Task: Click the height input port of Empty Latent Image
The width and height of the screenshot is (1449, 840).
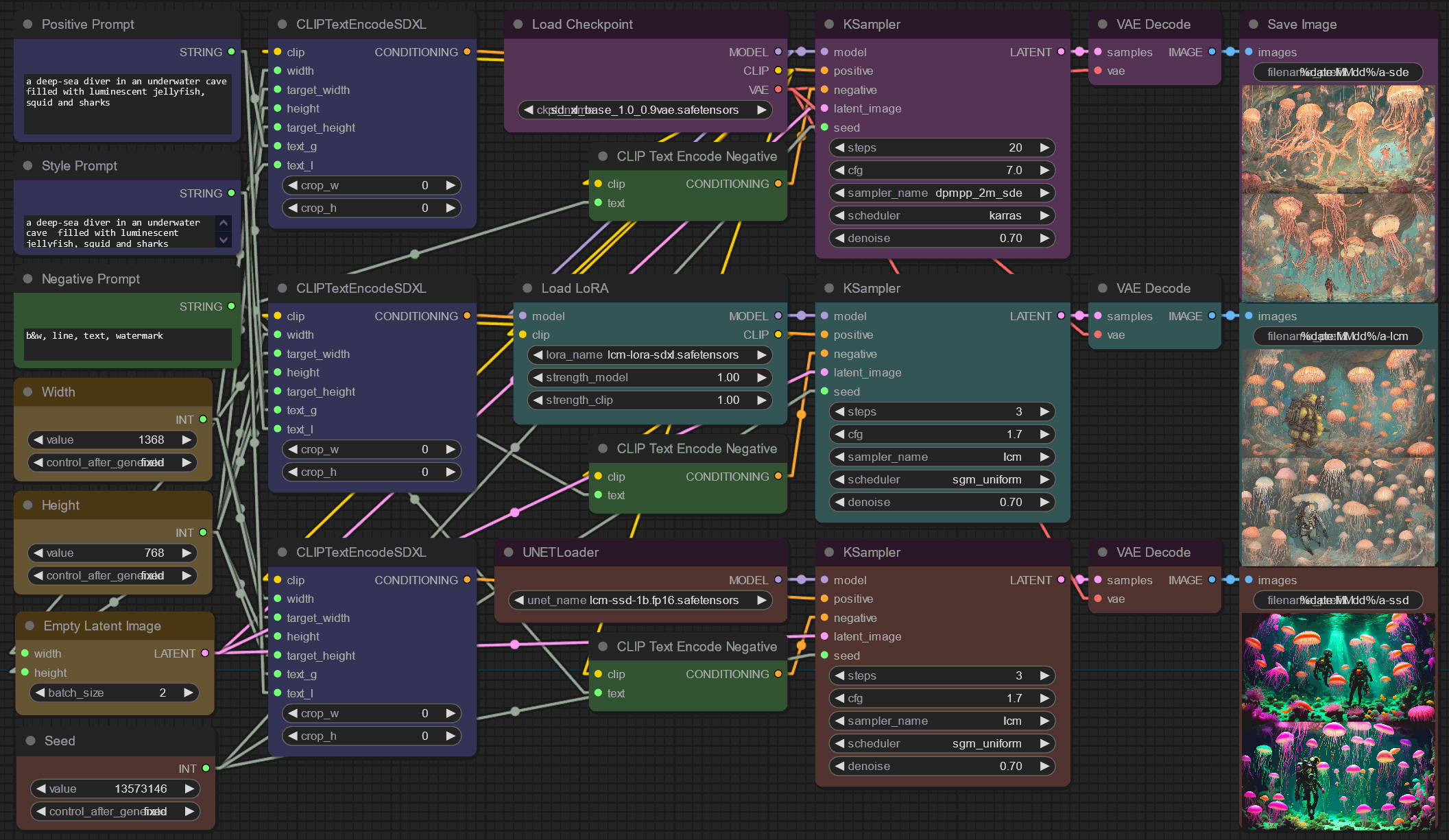Action: pyautogui.click(x=25, y=673)
